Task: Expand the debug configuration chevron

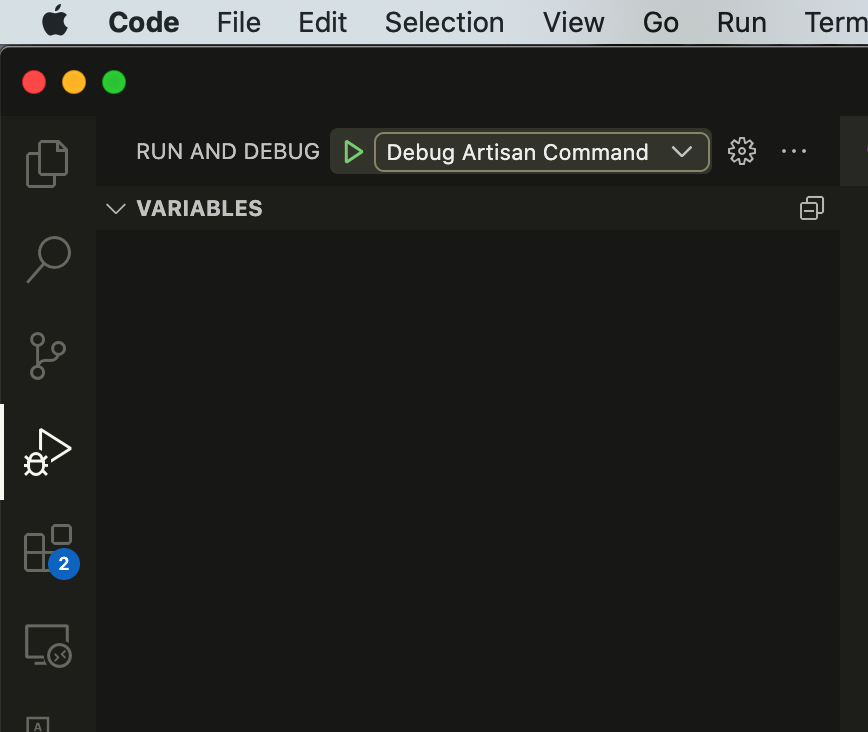Action: (x=684, y=152)
